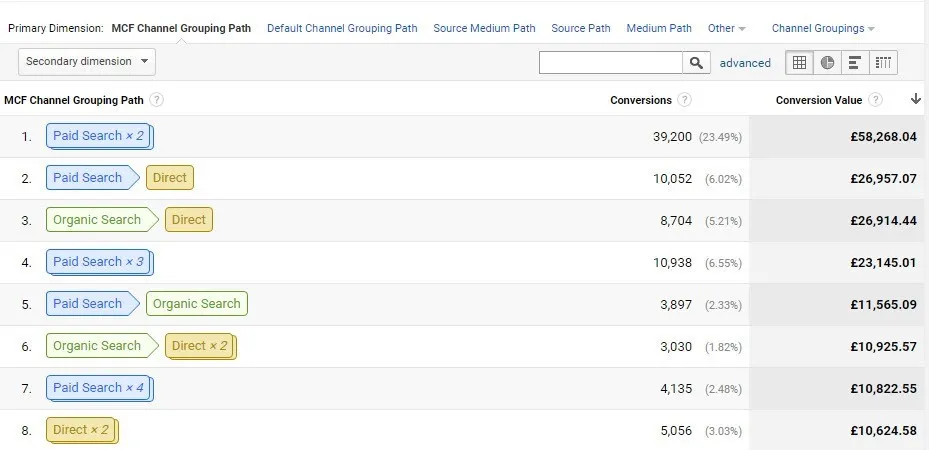Switch to performance bar view
This screenshot has height=450, width=929.
(855, 63)
